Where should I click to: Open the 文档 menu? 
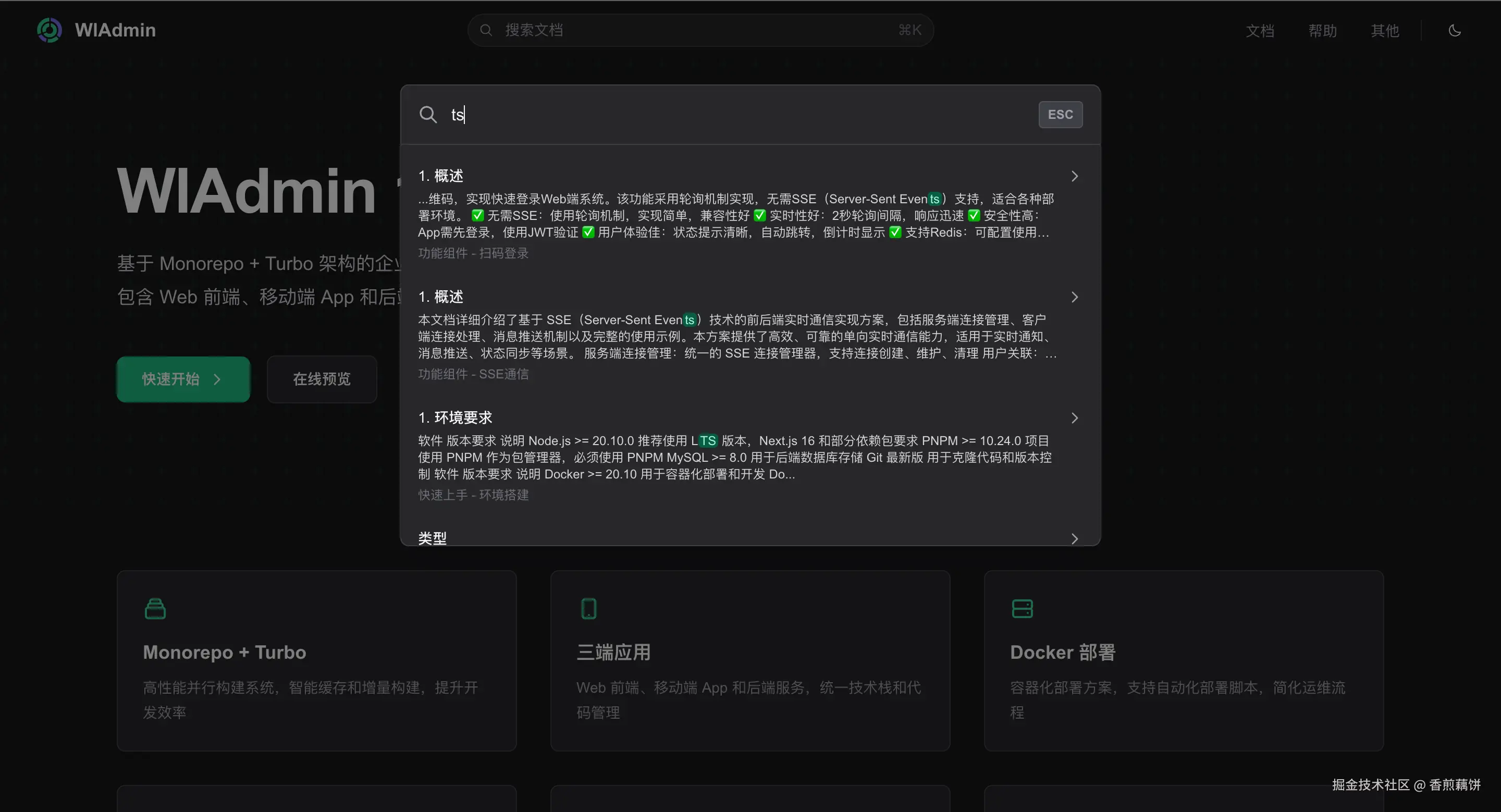pos(1260,30)
